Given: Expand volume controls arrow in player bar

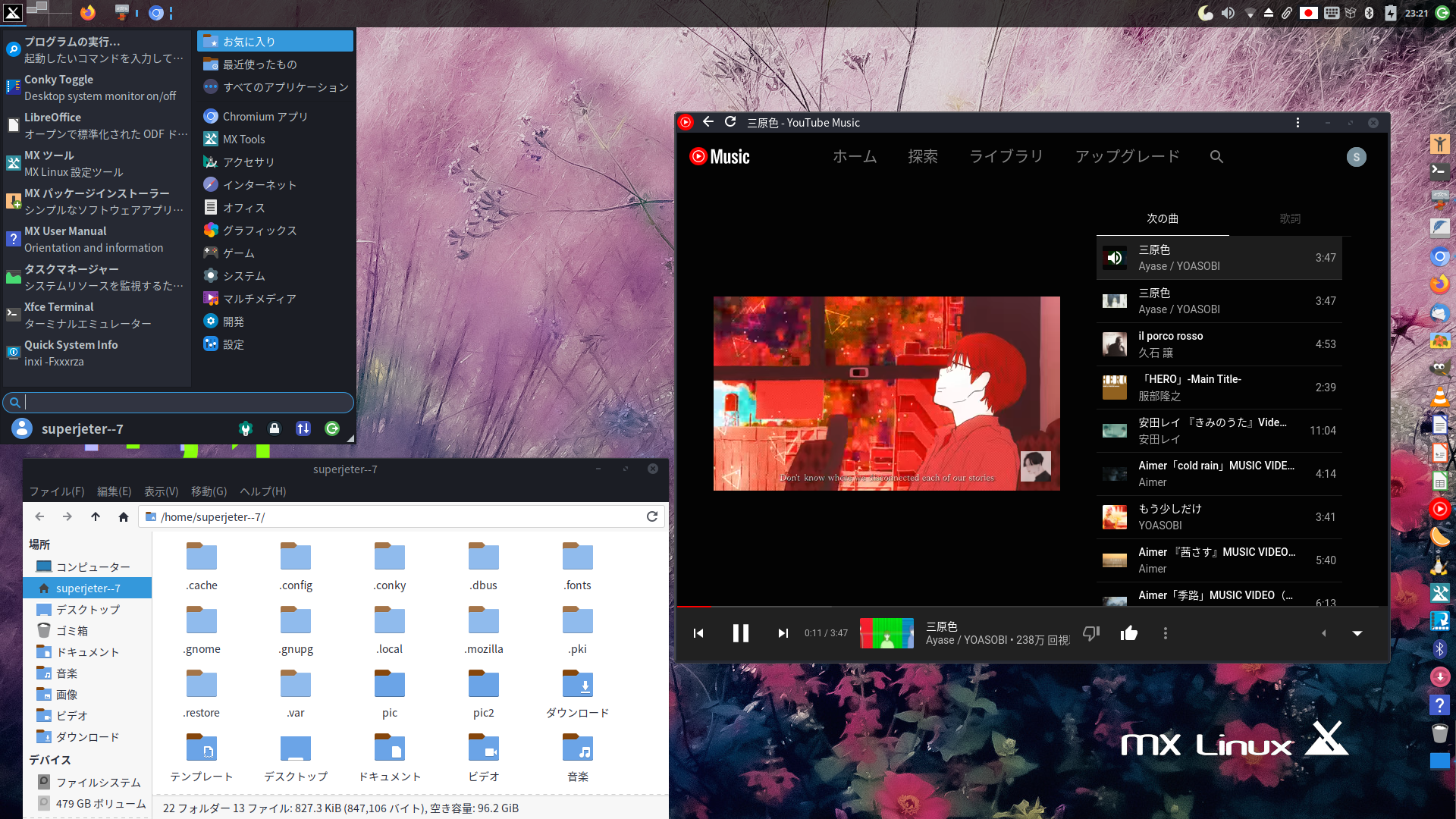Looking at the screenshot, I should click(x=1324, y=633).
